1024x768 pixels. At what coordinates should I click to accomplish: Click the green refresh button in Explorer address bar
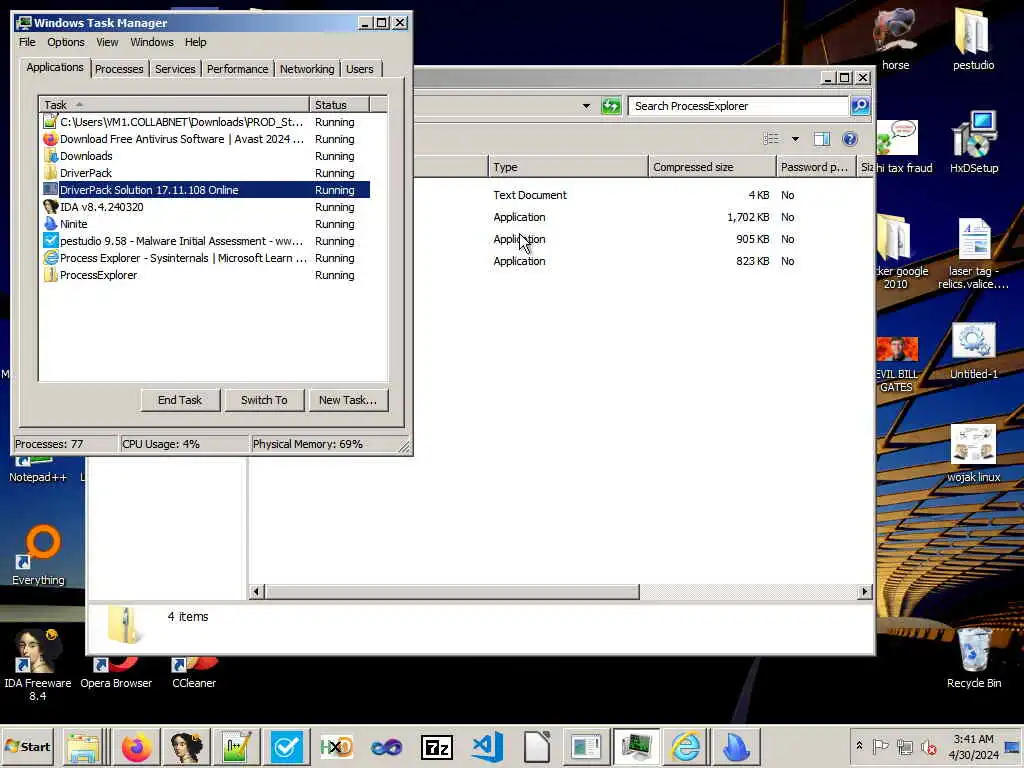tap(611, 106)
